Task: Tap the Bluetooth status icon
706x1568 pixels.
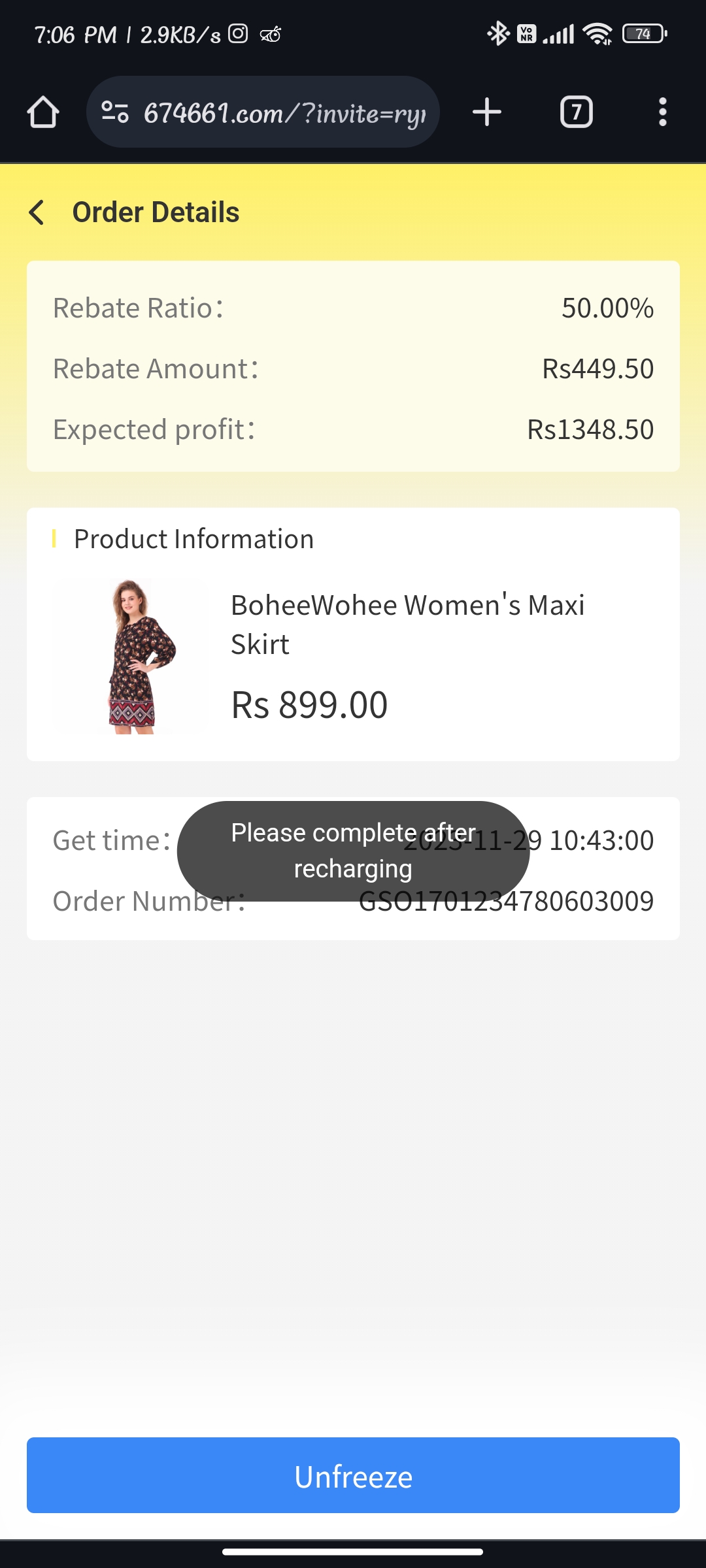Action: pos(498,33)
